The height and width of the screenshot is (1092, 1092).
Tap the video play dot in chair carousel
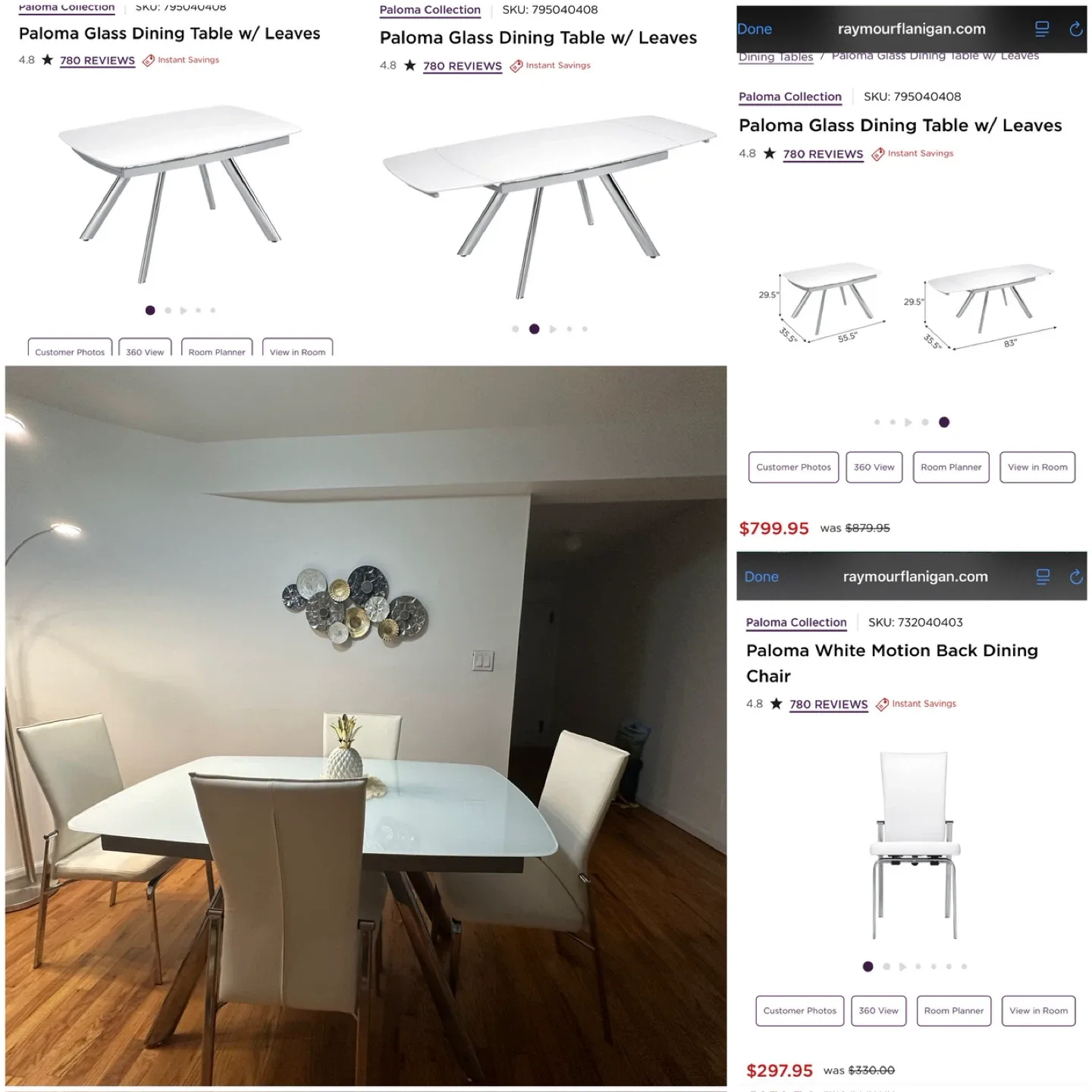click(902, 967)
